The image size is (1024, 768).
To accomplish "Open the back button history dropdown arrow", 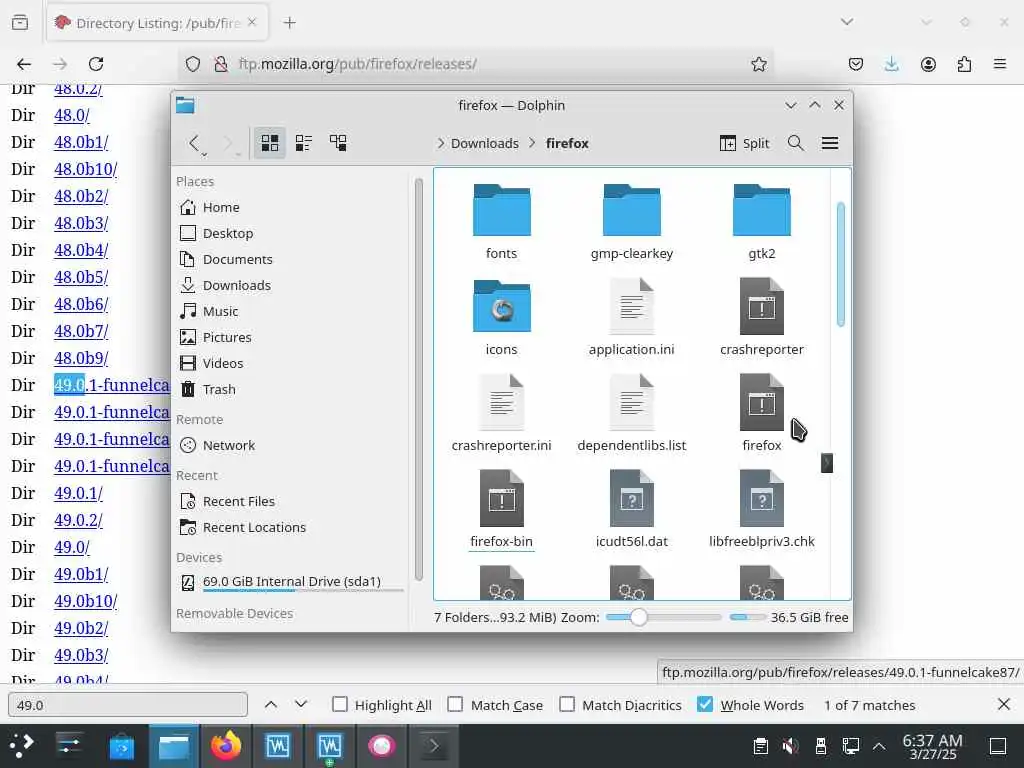I will click(x=204, y=155).
